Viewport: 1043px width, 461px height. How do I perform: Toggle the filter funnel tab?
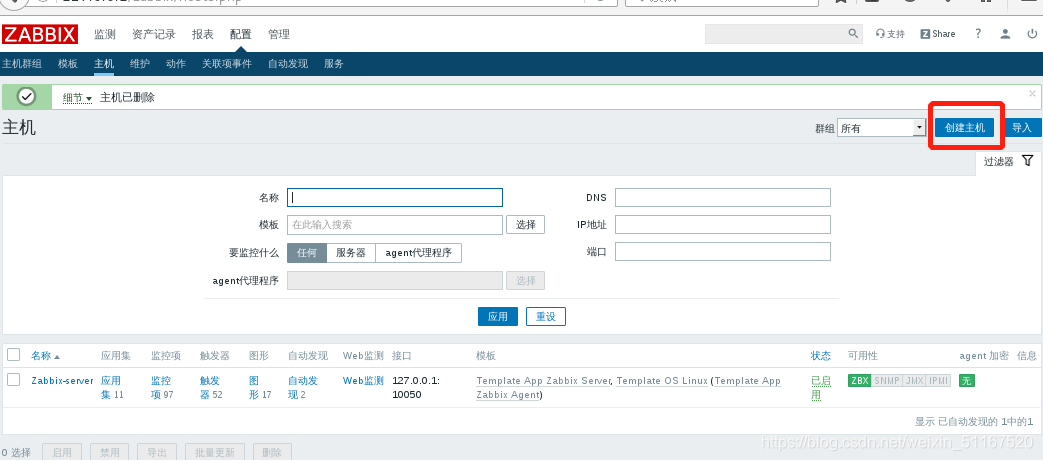click(x=1008, y=162)
